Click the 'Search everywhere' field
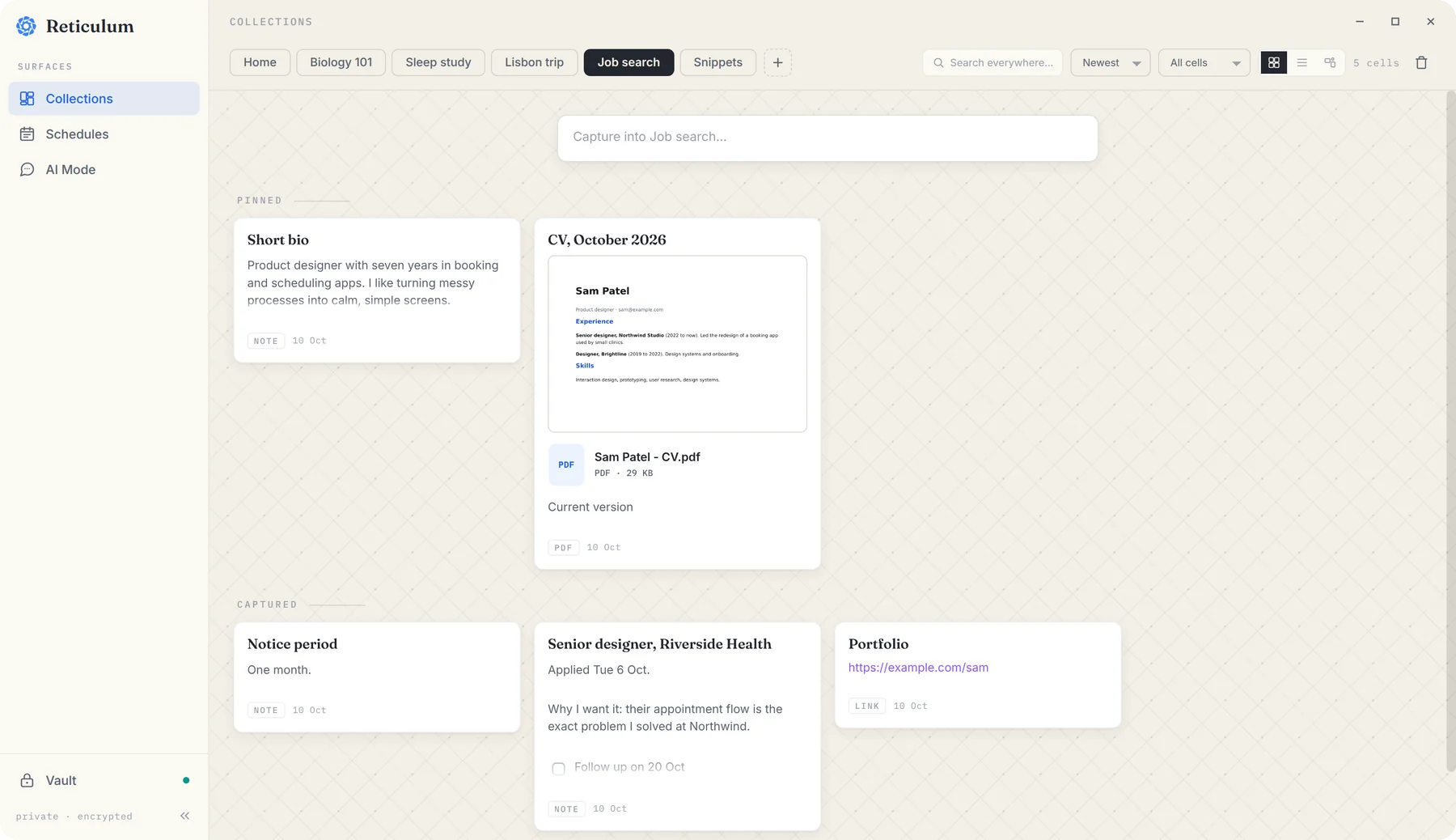 [993, 62]
